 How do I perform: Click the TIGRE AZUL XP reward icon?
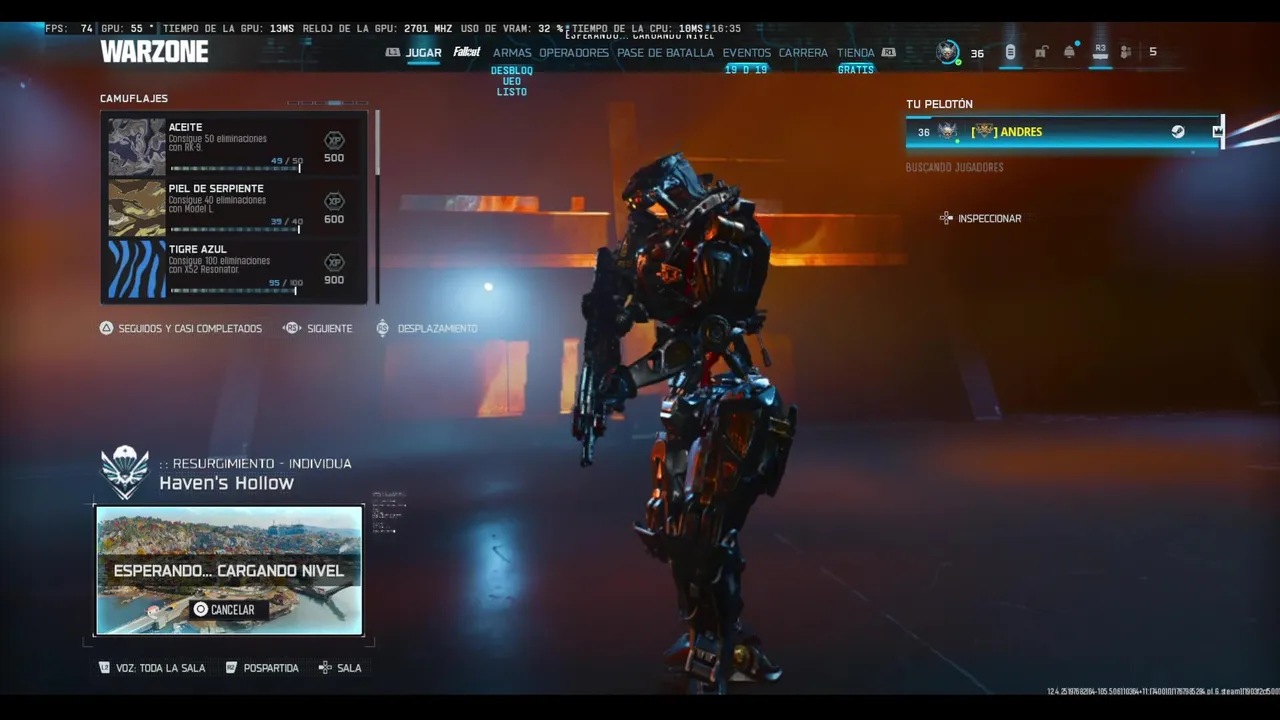tap(334, 263)
